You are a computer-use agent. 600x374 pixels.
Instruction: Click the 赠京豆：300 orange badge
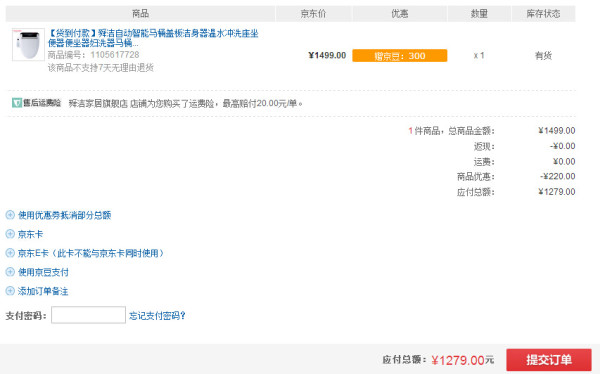tap(399, 56)
